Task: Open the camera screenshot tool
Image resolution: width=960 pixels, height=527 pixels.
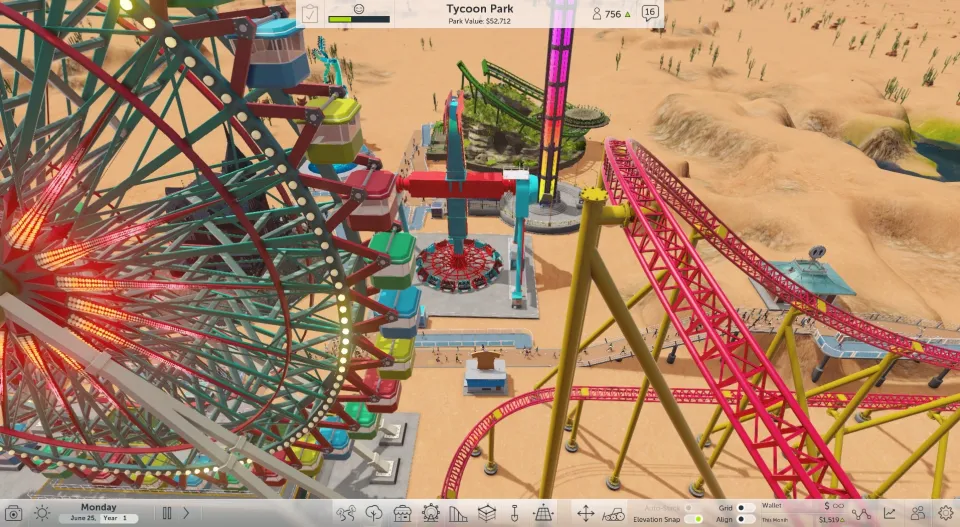Action: (14, 513)
